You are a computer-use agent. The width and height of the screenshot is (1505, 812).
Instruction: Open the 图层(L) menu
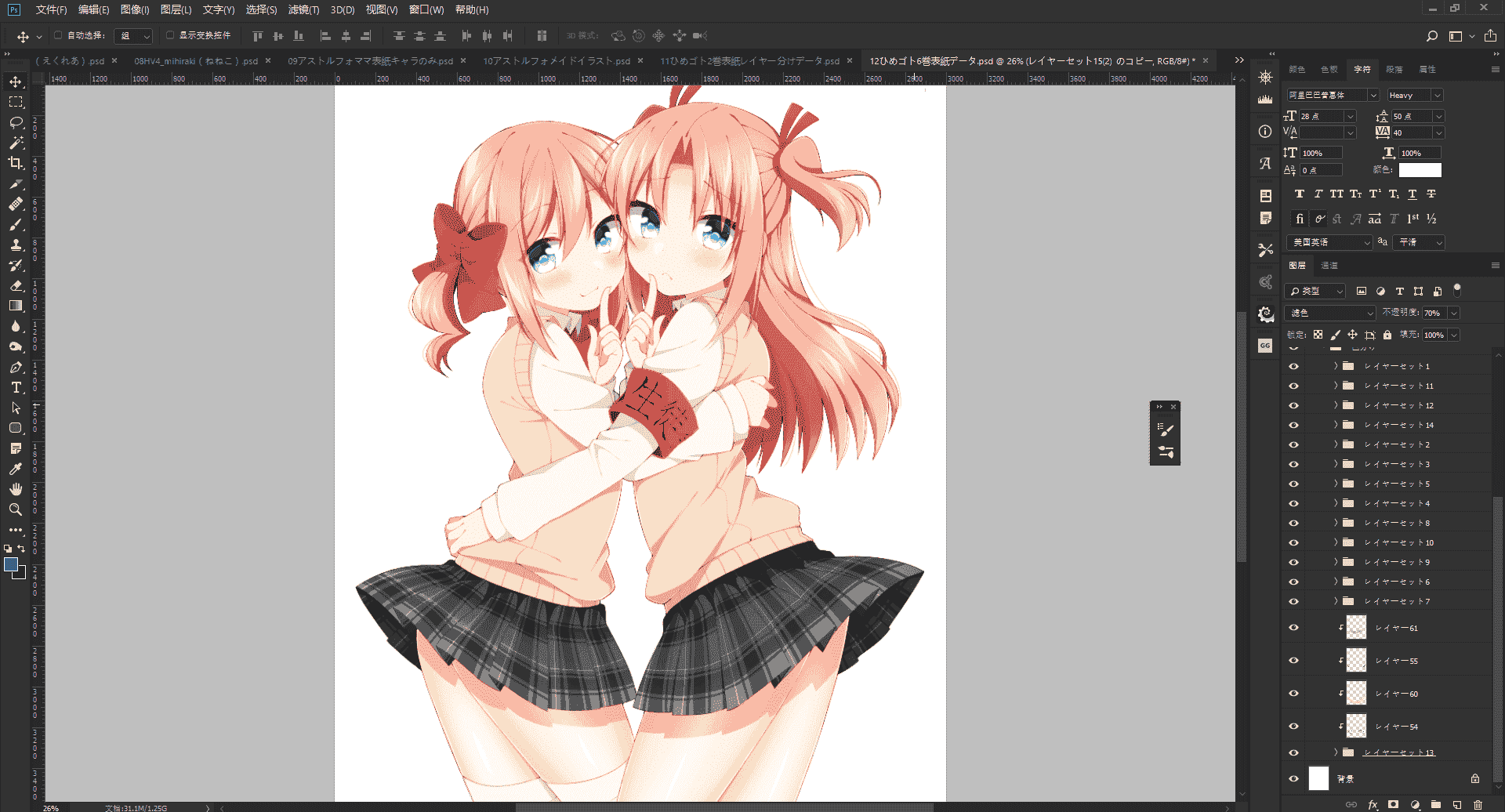[176, 10]
